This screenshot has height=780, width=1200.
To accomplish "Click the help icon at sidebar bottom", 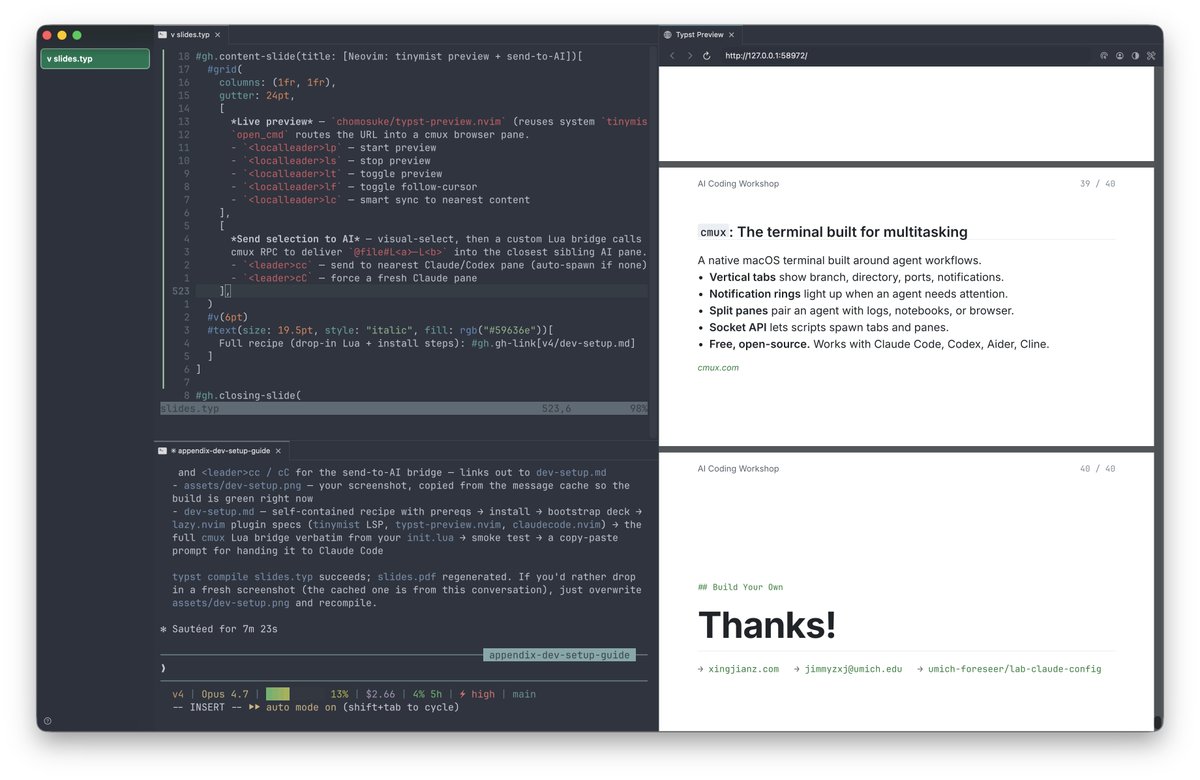I will (47, 720).
